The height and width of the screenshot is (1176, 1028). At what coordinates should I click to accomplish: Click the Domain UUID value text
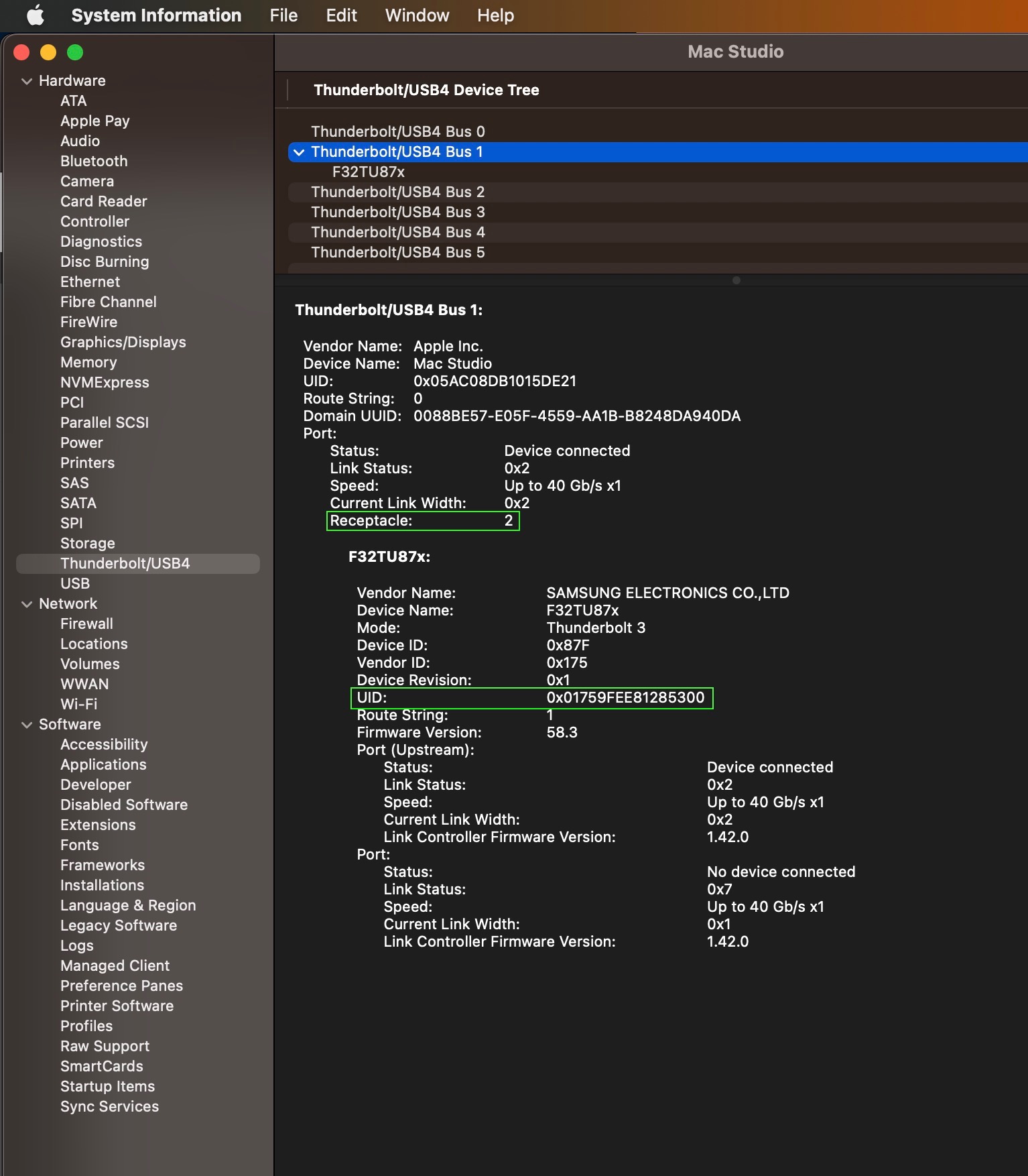coord(577,416)
